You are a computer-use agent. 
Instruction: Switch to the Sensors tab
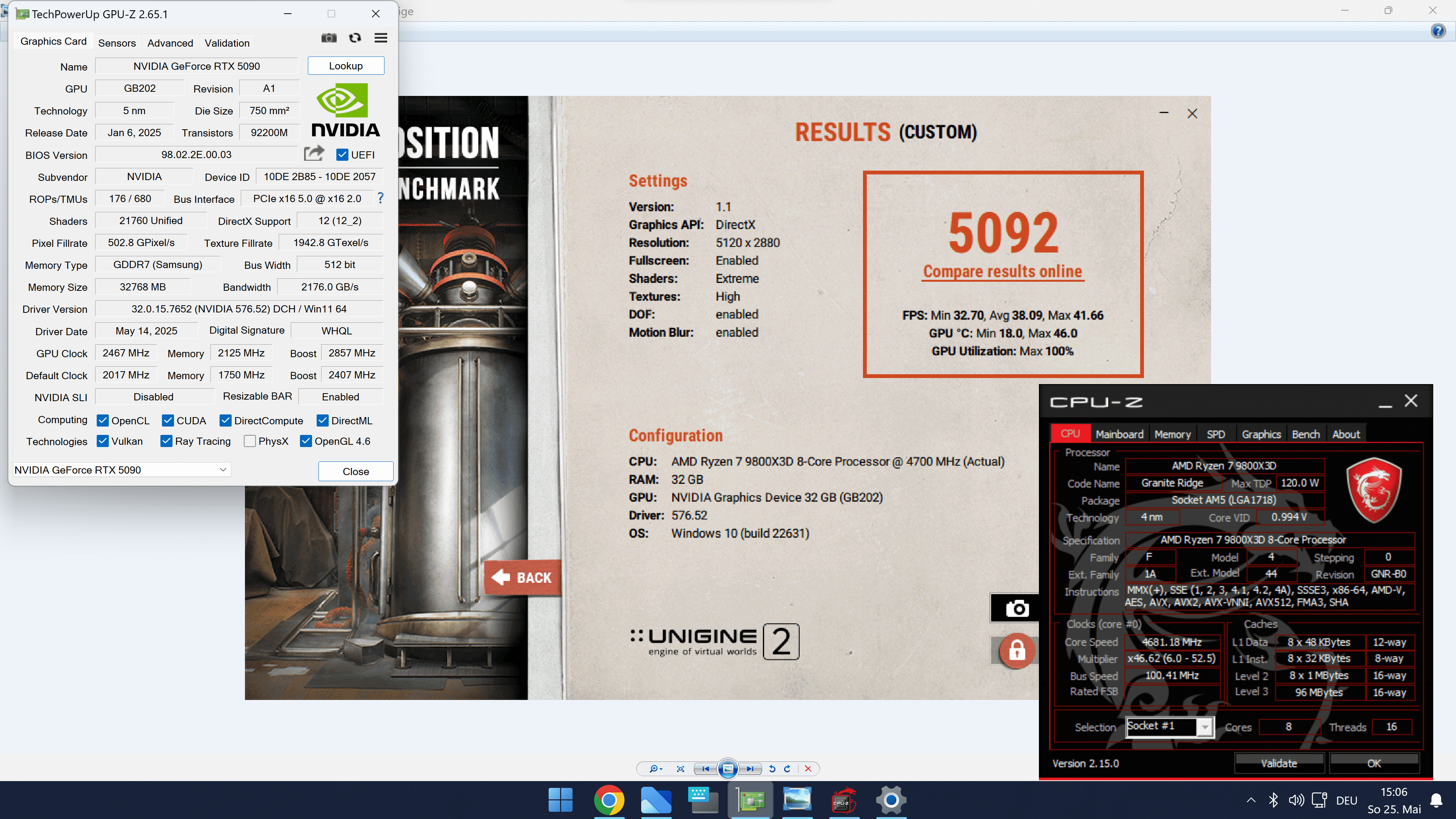click(116, 43)
